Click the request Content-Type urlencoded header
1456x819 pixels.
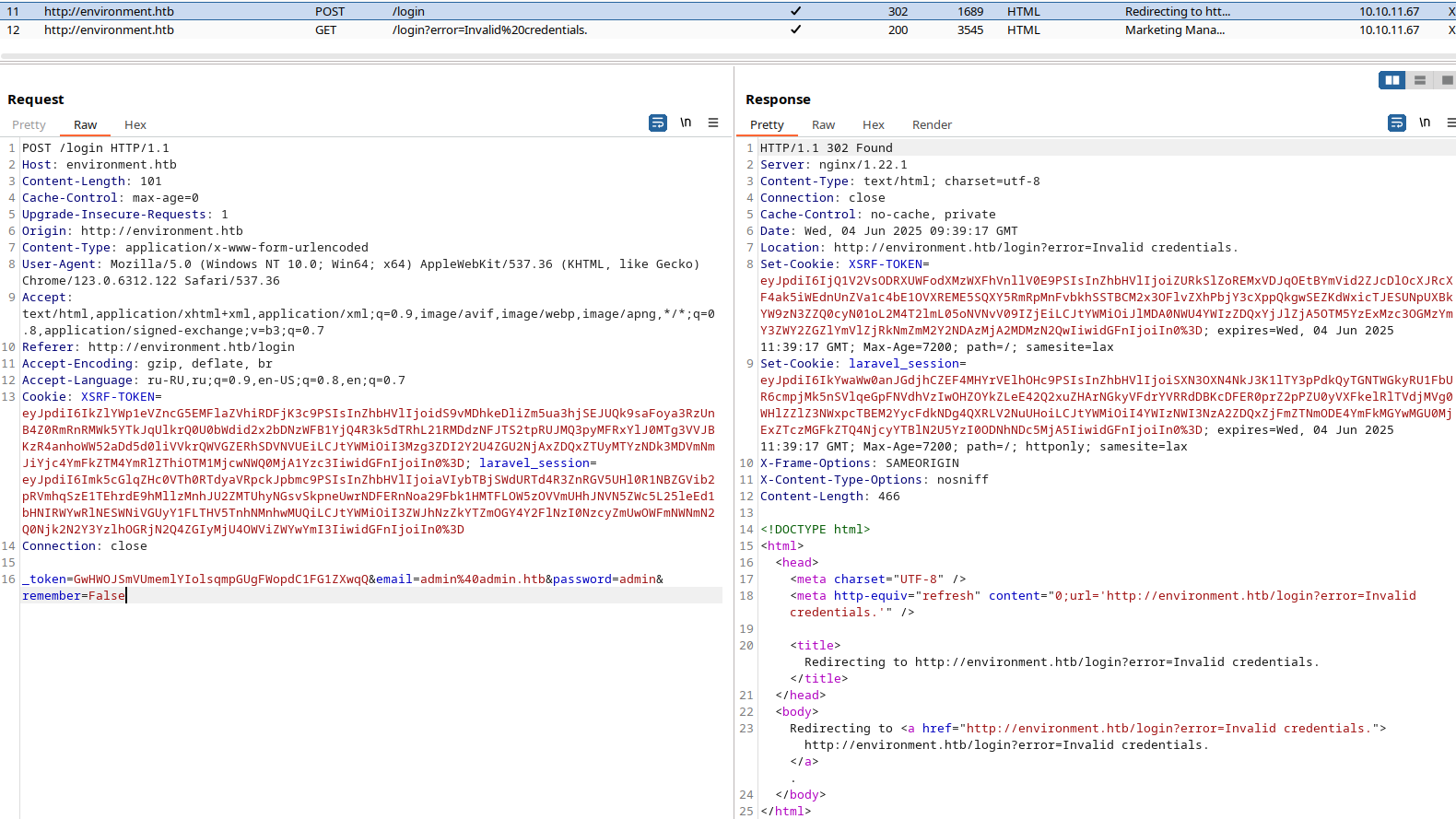(195, 247)
